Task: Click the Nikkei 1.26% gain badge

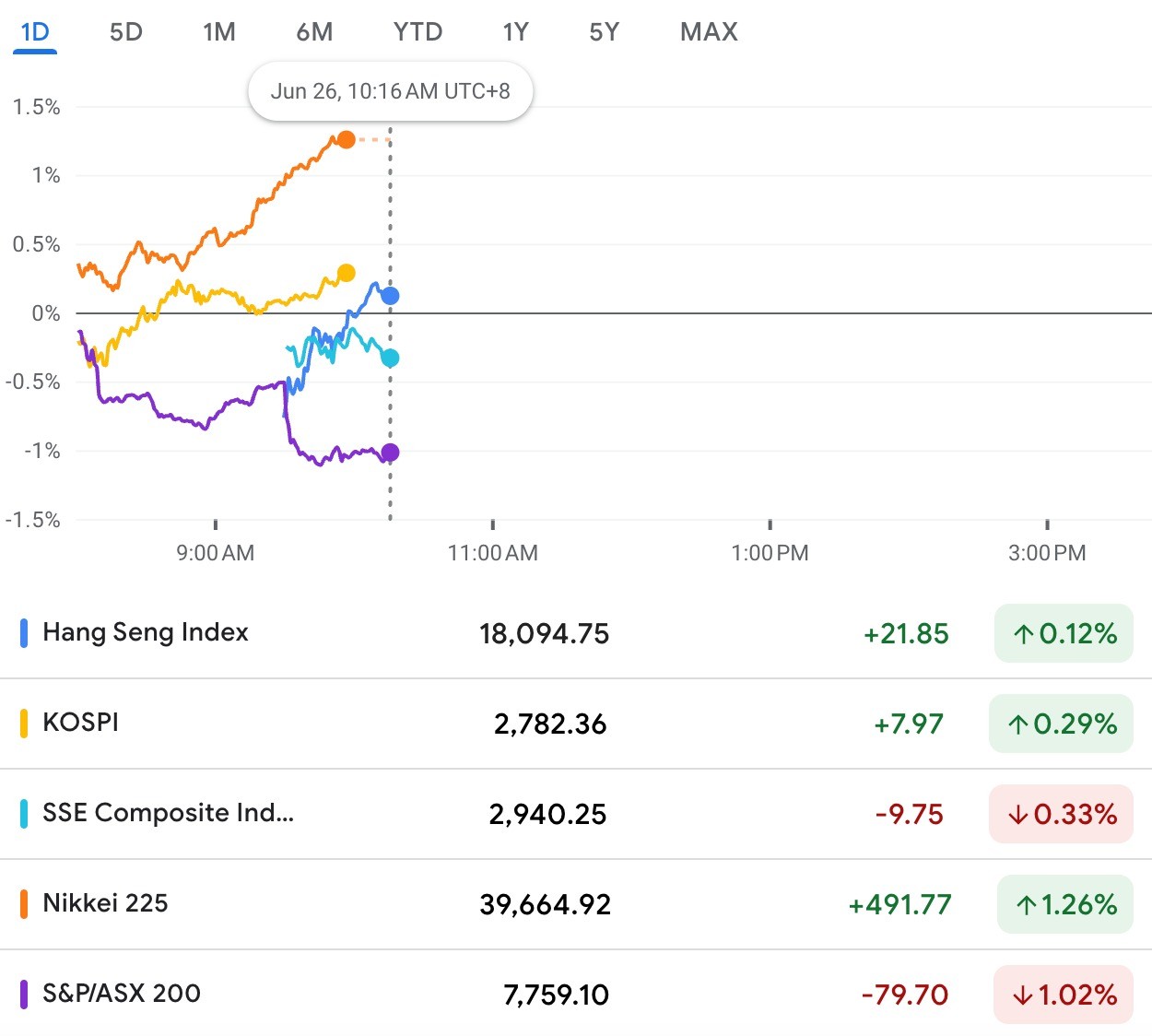Action: pos(1064,904)
